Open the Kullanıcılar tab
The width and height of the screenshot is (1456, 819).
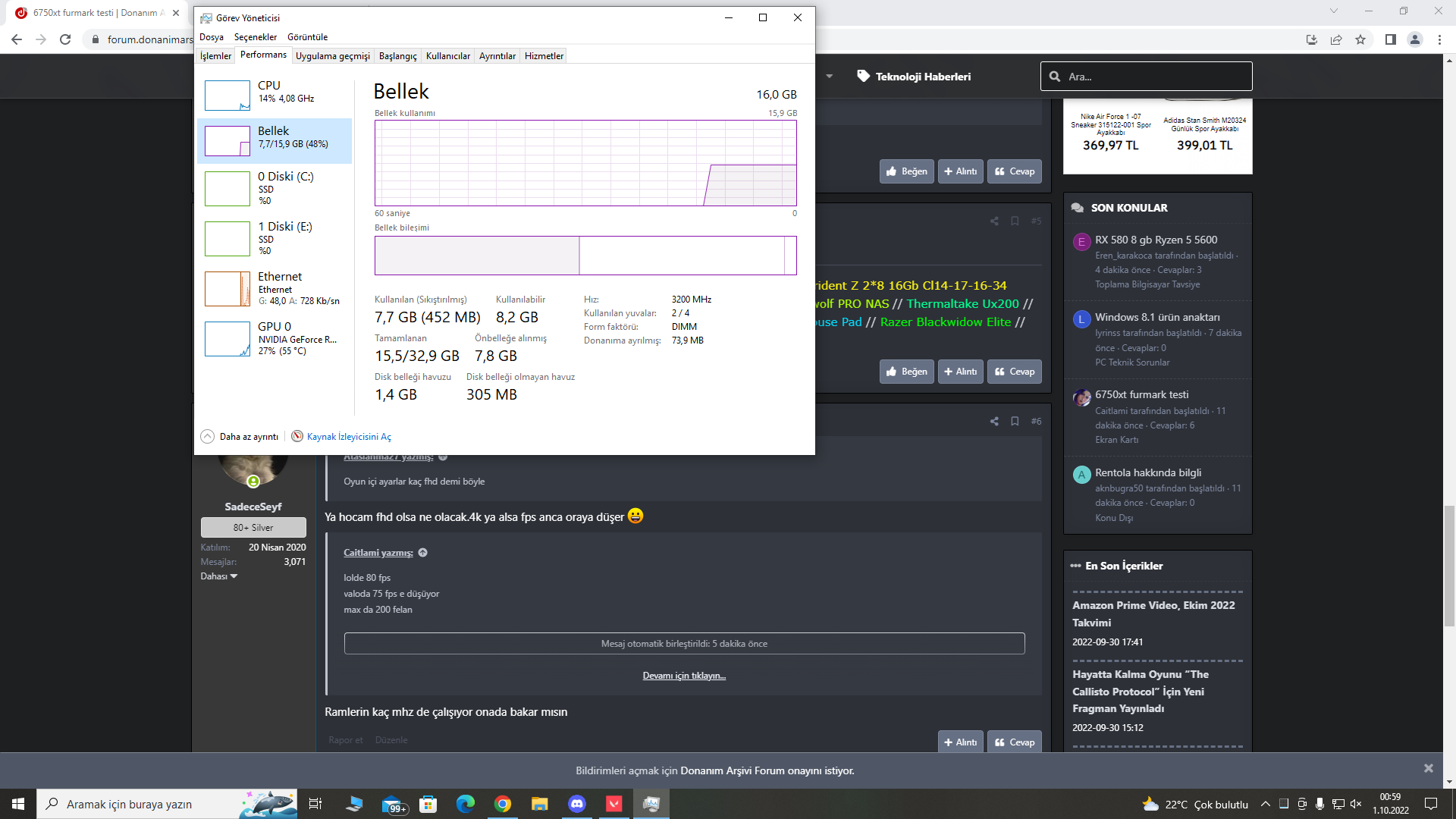(x=448, y=56)
